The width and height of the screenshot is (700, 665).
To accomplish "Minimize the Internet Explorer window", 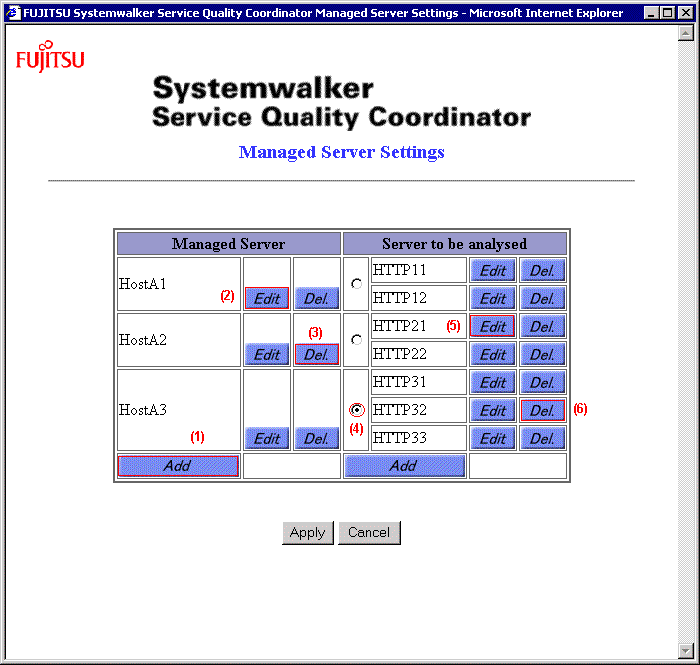I will [x=651, y=13].
